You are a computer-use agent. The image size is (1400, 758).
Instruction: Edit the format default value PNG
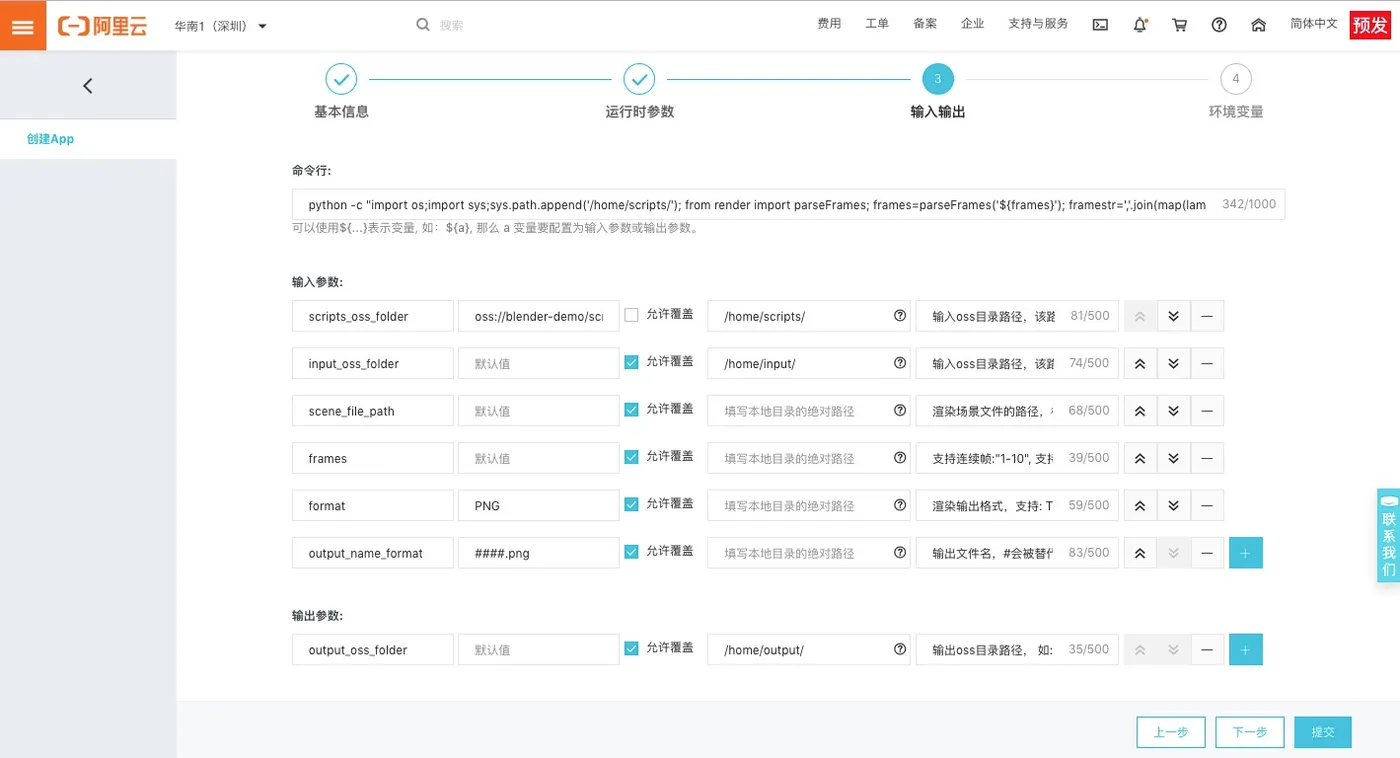click(539, 505)
